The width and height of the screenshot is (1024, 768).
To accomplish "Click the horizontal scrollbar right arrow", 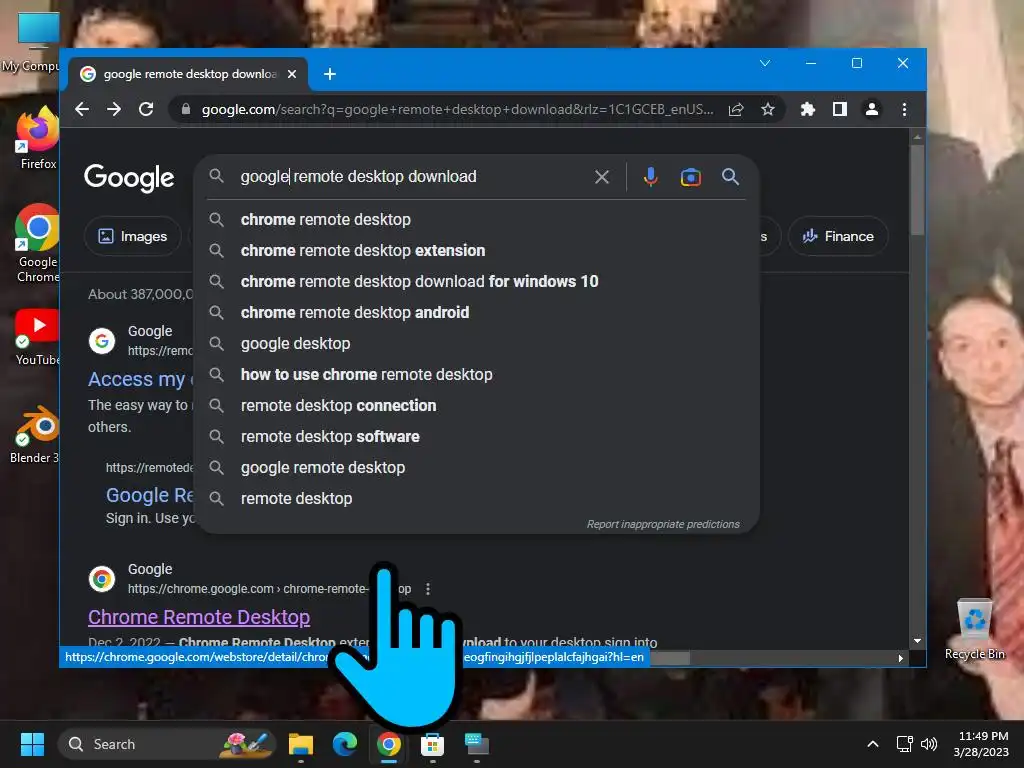I will pos(901,658).
